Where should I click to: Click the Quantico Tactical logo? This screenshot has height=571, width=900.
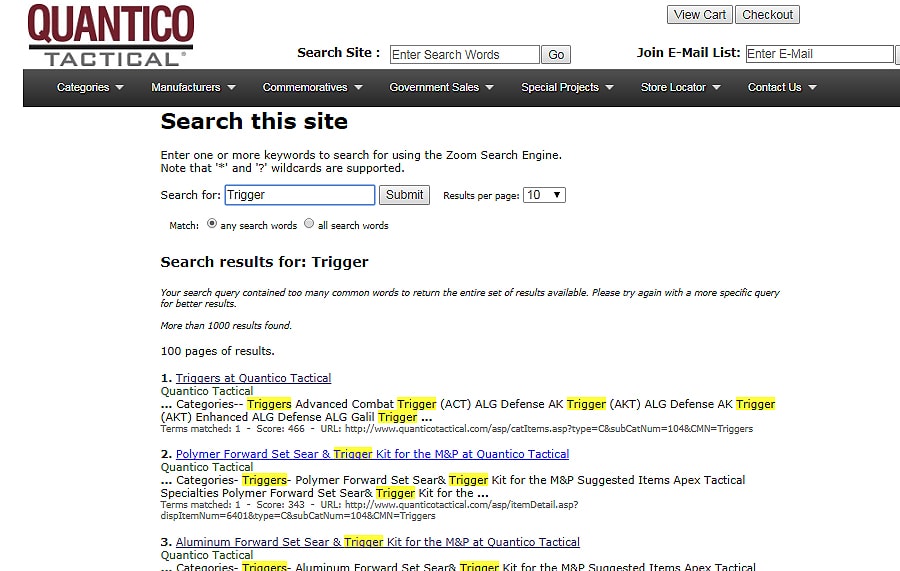point(111,34)
